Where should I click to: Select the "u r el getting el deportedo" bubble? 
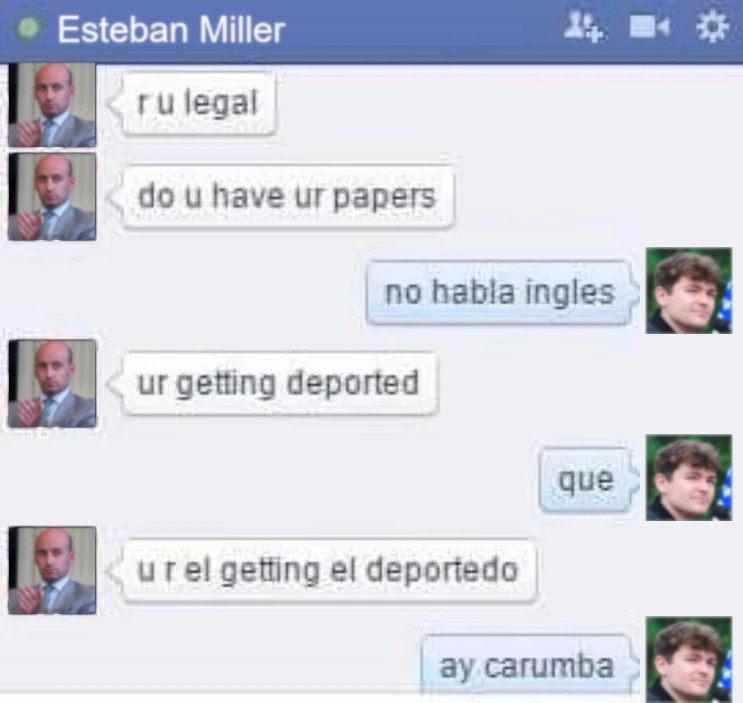click(x=329, y=570)
